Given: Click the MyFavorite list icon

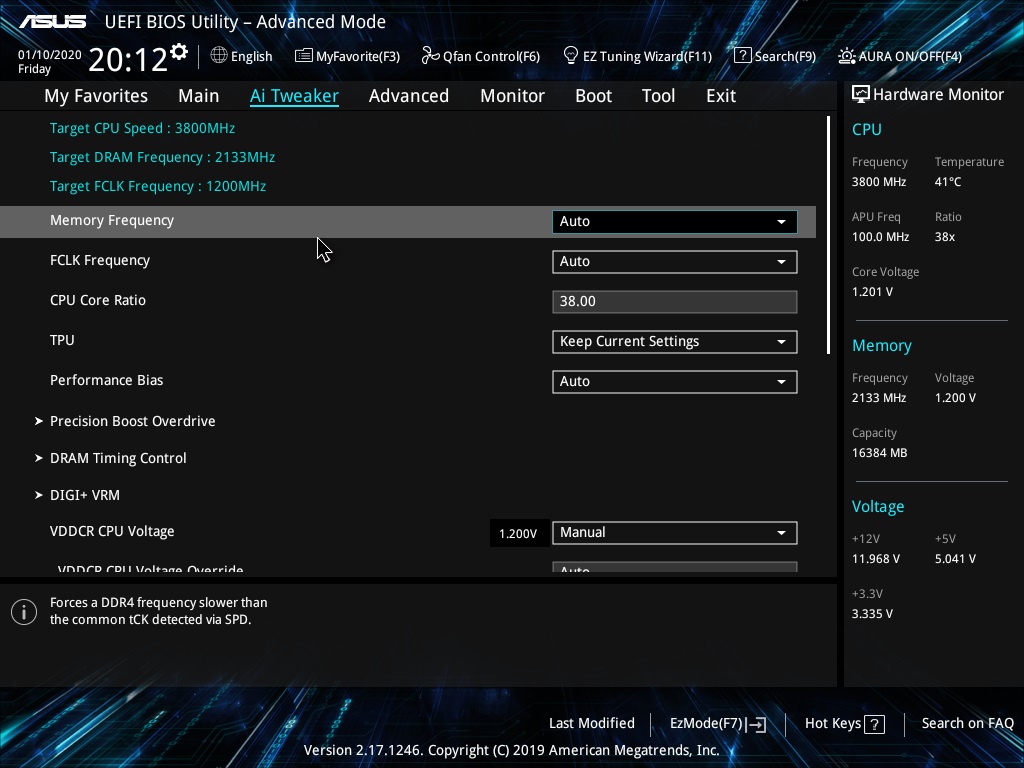Looking at the screenshot, I should click(x=304, y=56).
